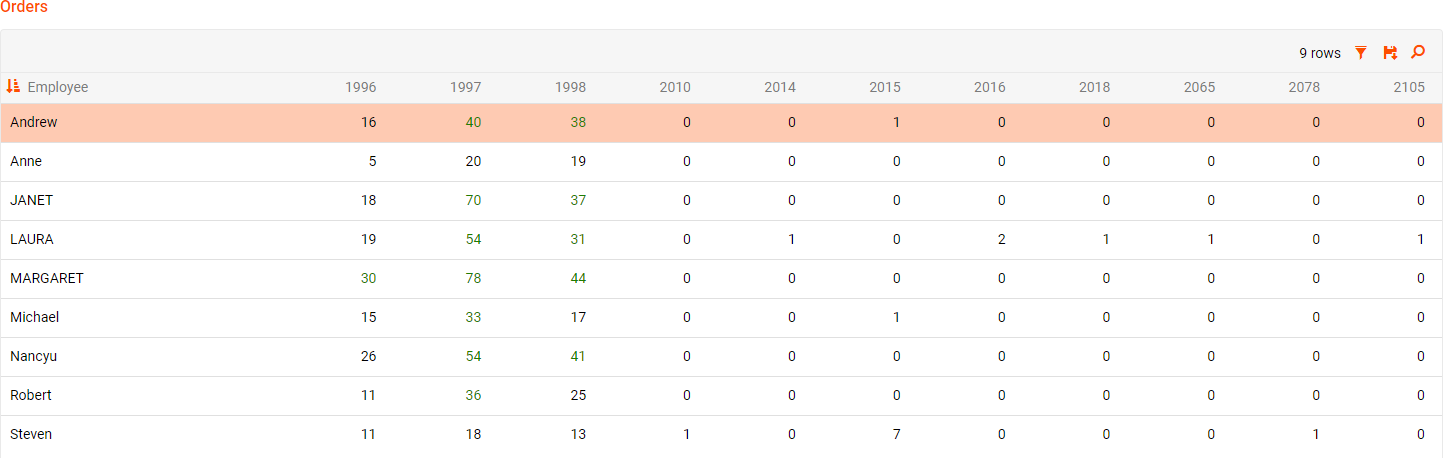This screenshot has height=458, width=1443.
Task: Select the Michael employee row
Action: 34,317
